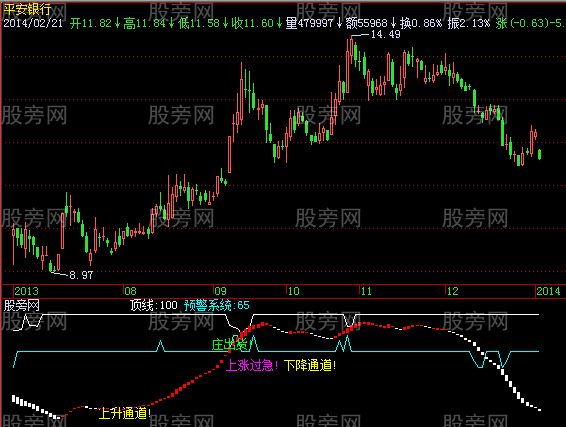Click the 2014/02/21 date readout
This screenshot has height=427, width=566.
[x=33, y=23]
